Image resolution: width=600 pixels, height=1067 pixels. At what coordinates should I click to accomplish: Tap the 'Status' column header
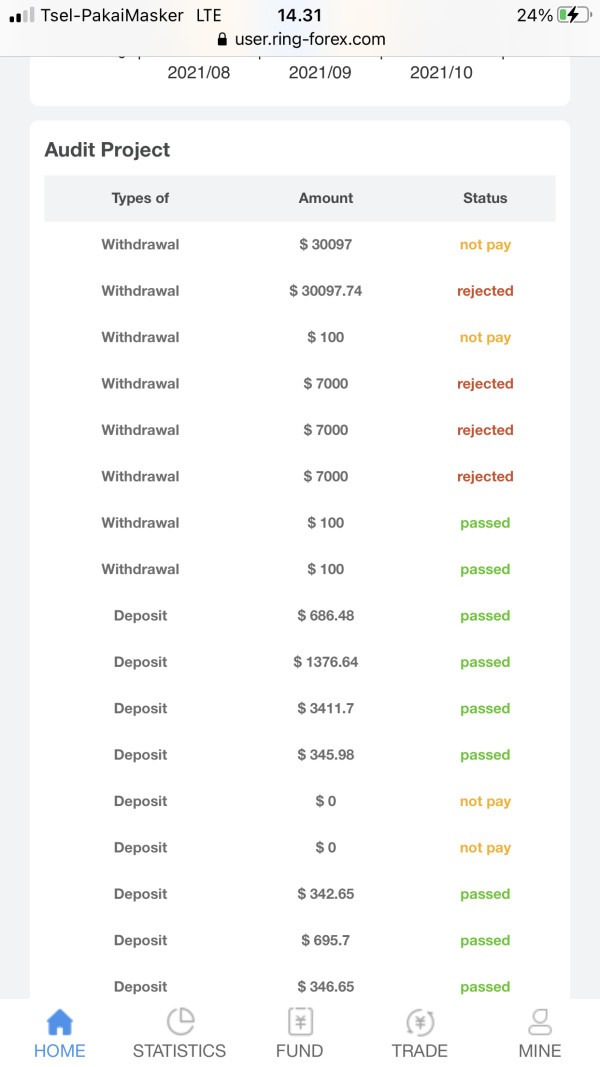pos(485,198)
